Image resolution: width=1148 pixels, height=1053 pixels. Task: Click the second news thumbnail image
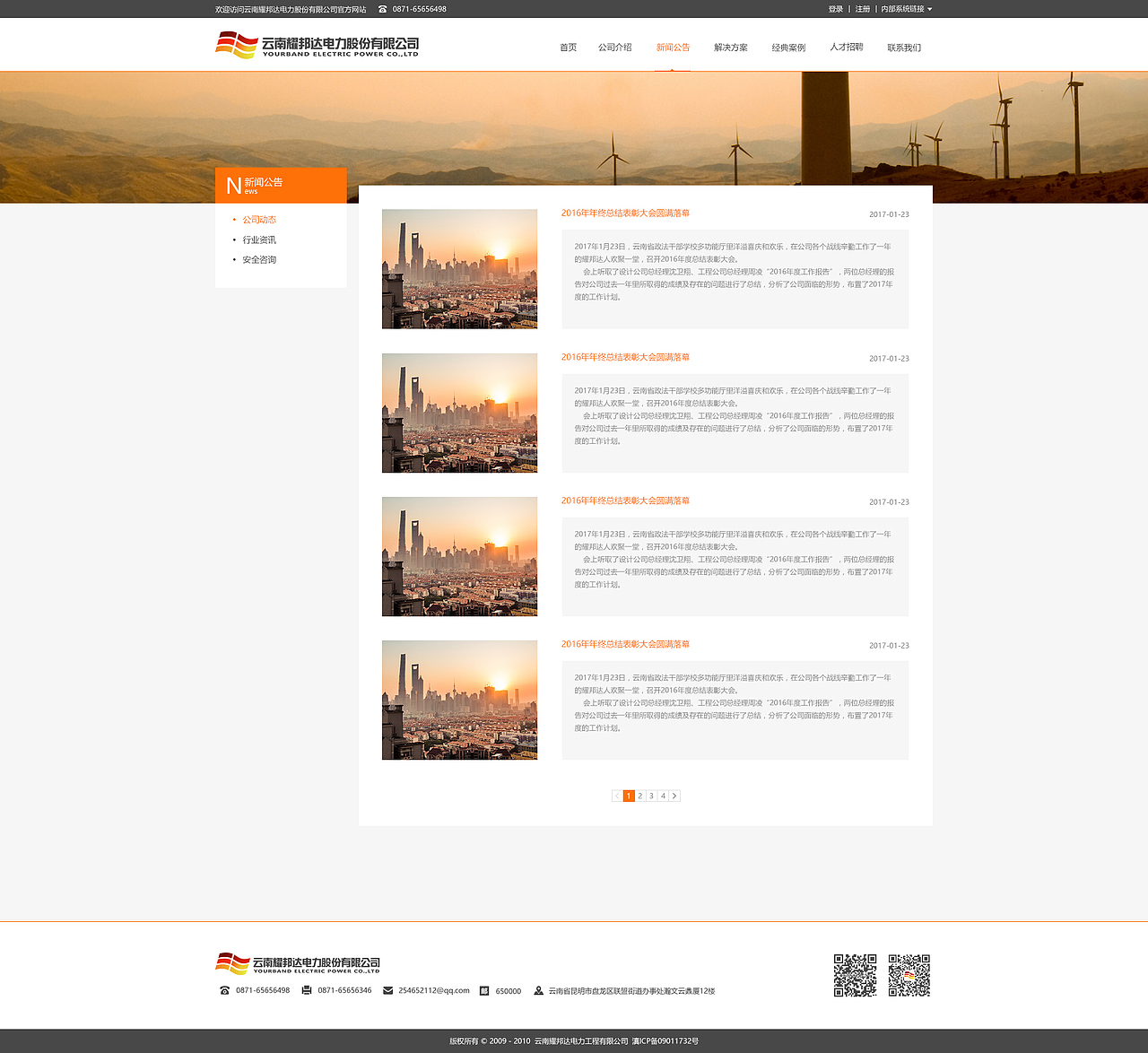[459, 413]
